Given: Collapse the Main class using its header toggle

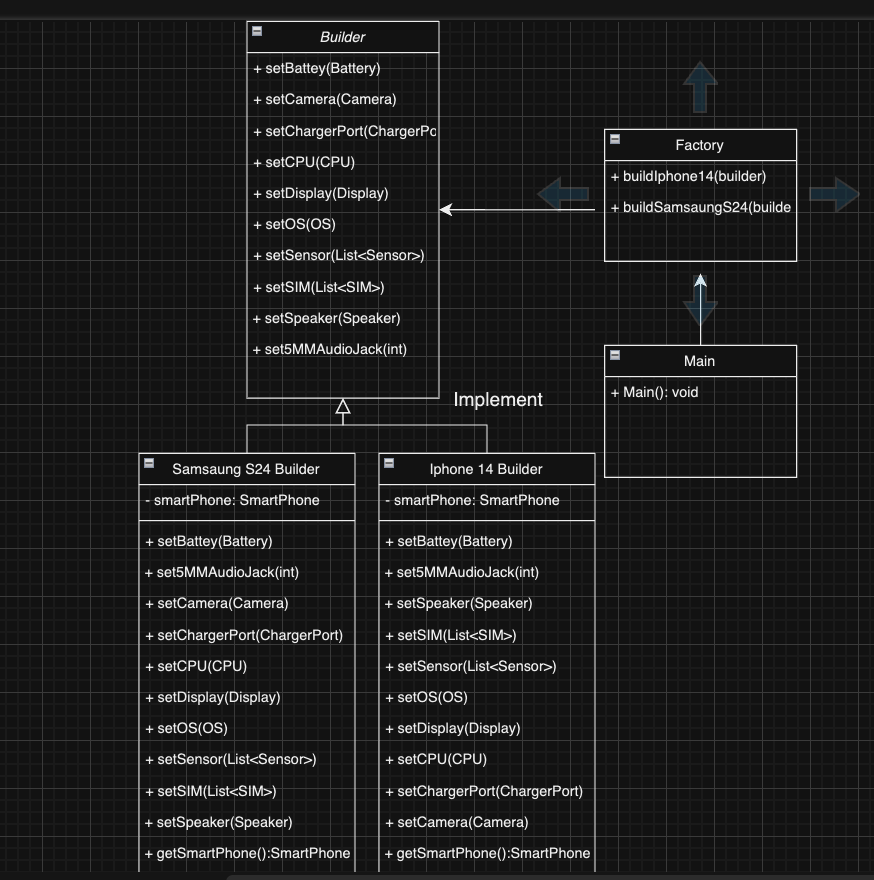Looking at the screenshot, I should coord(616,354).
